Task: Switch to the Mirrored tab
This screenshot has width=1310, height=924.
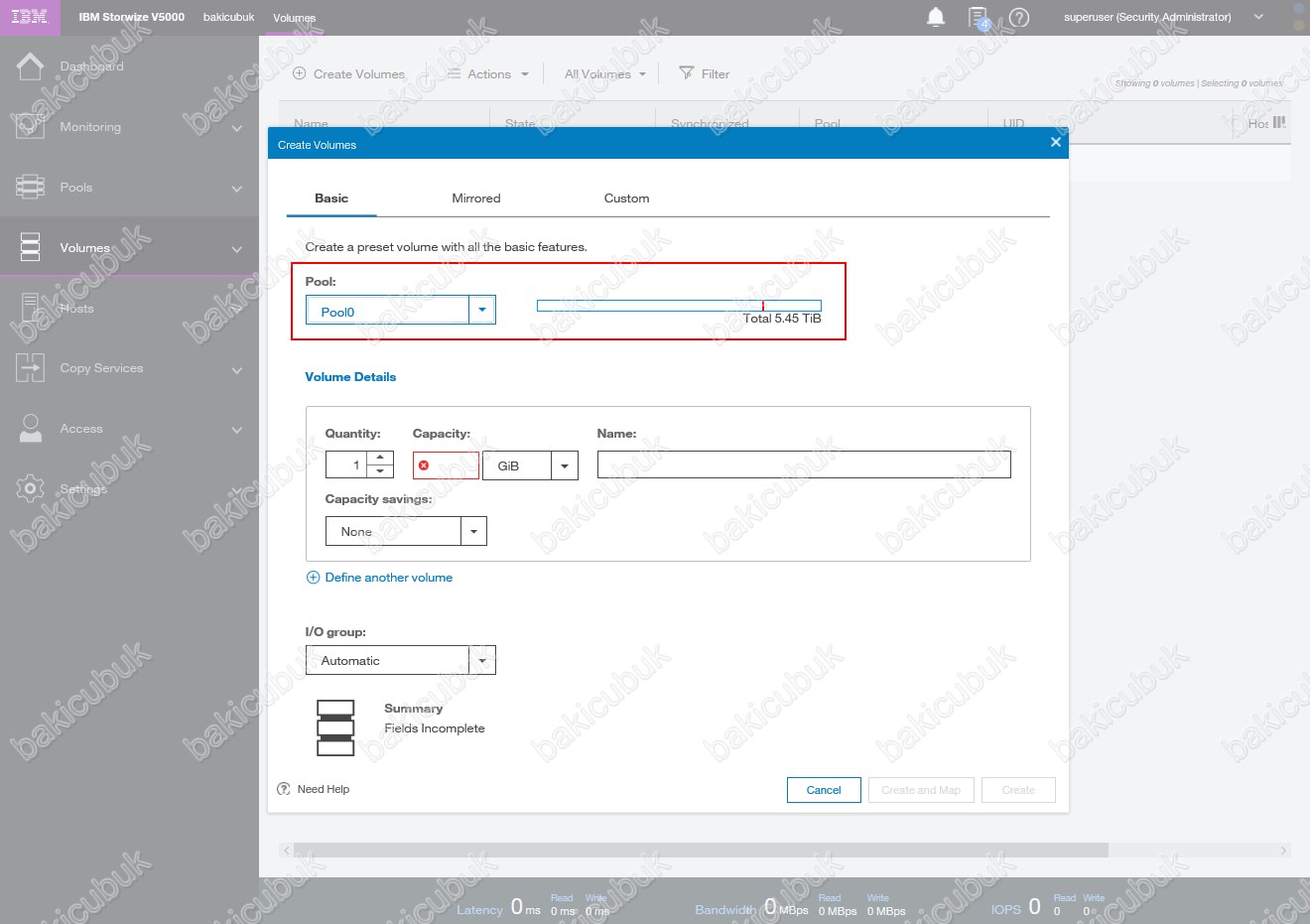Action: coord(476,198)
